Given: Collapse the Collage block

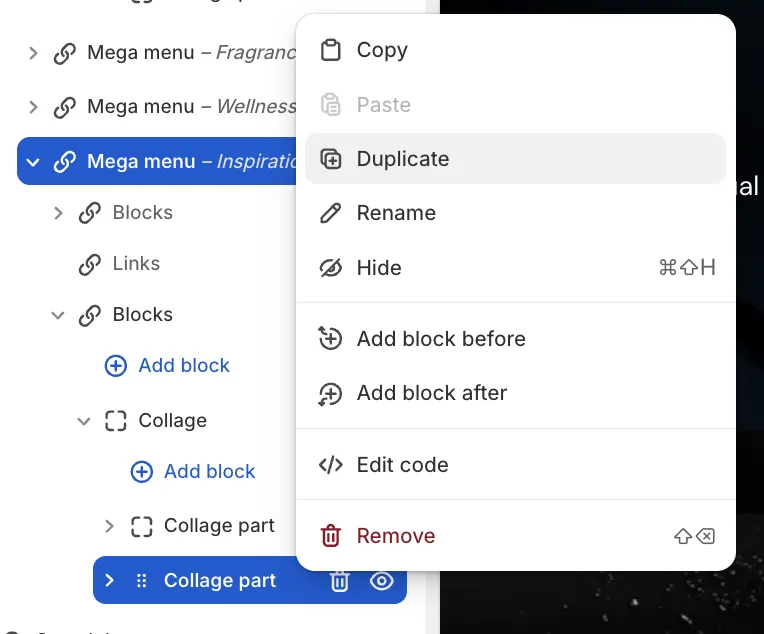Looking at the screenshot, I should (x=84, y=421).
